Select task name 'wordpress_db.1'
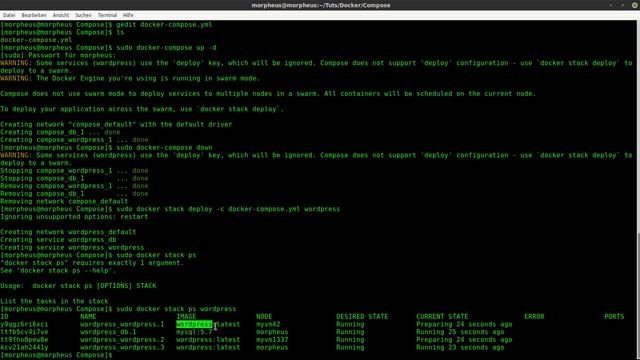The image size is (640, 360). [x=108, y=332]
